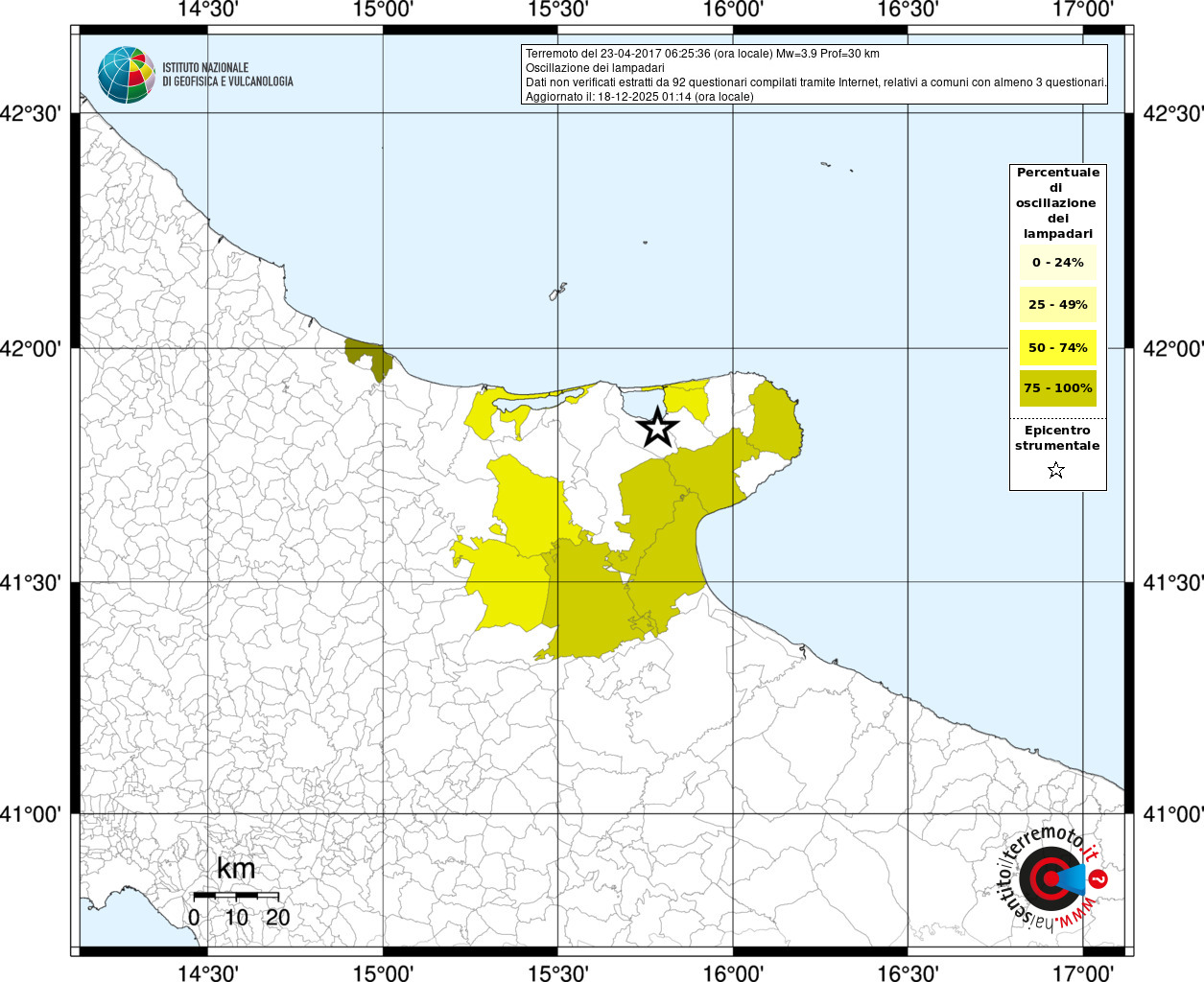The height and width of the screenshot is (982, 1204).
Task: Click the INGV globe logo
Action: pyautogui.click(x=126, y=75)
